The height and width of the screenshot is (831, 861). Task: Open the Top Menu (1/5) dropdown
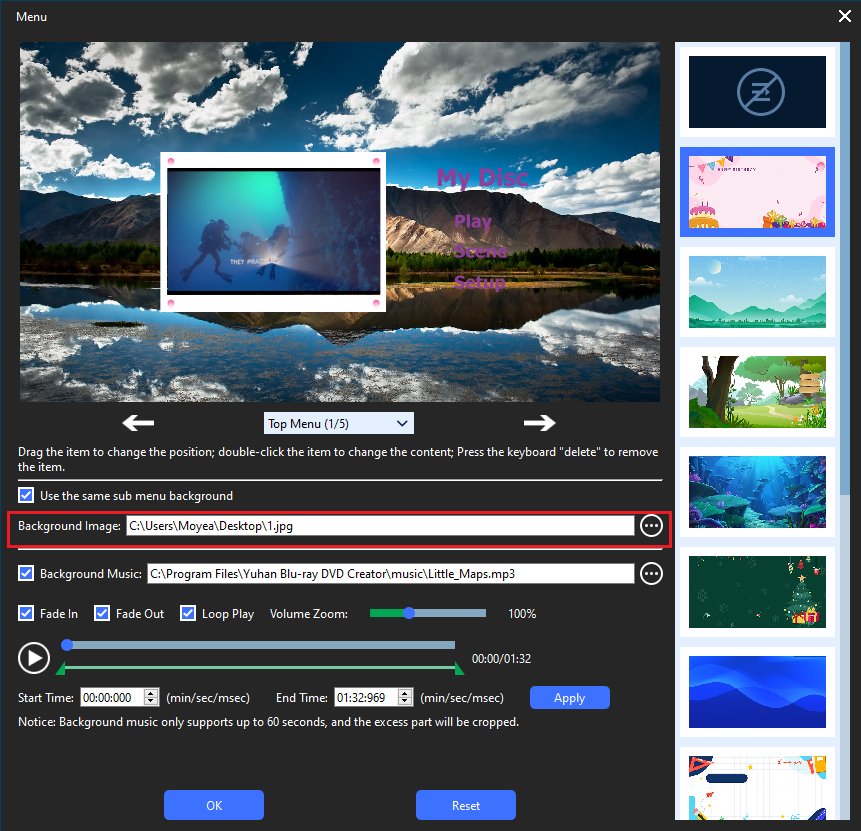[x=338, y=424]
